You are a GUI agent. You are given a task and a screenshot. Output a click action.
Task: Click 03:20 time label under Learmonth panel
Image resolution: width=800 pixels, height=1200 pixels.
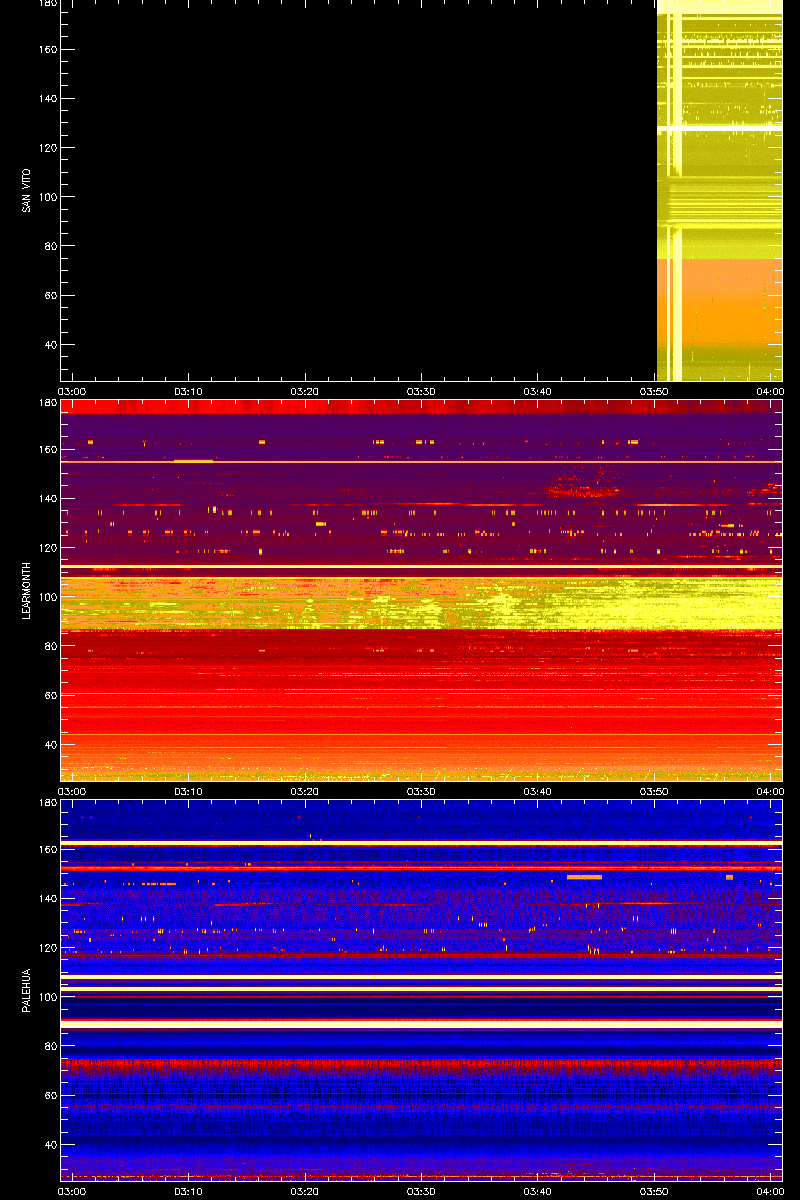point(305,792)
